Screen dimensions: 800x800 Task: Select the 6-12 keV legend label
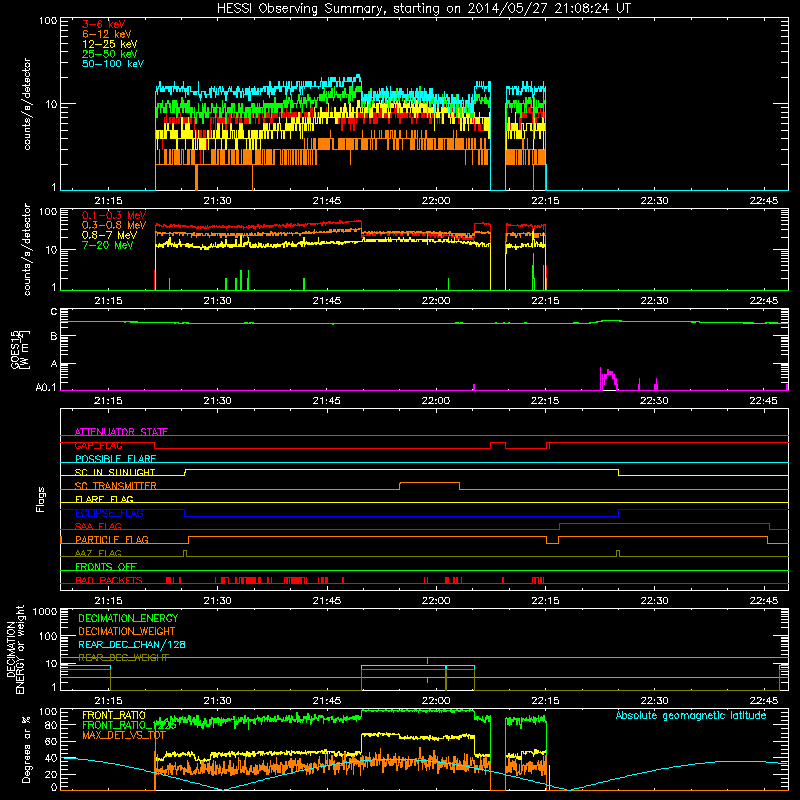click(x=107, y=34)
